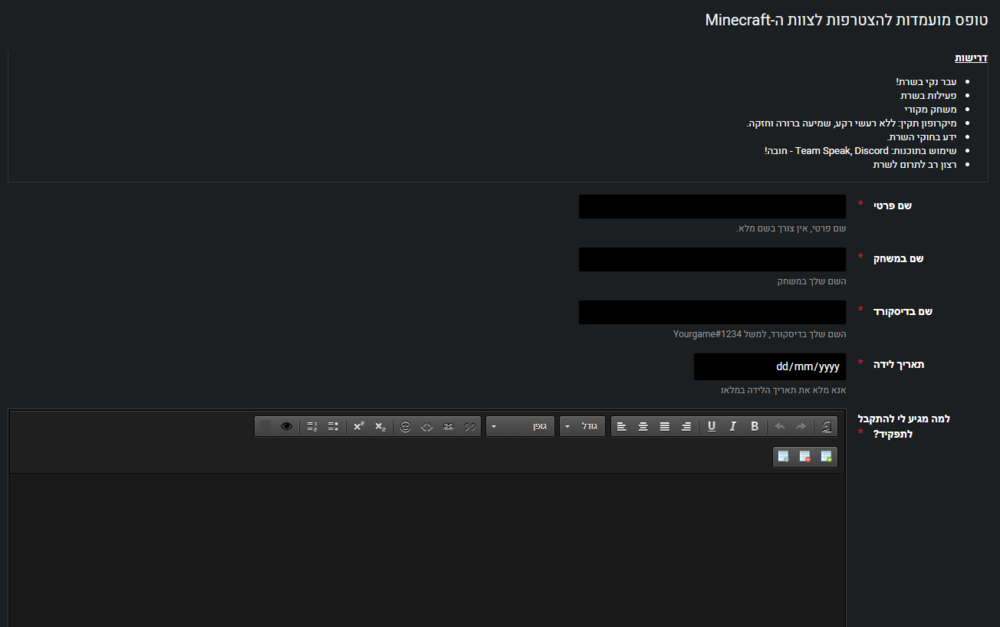
Task: Toggle justify text alignment
Action: pos(665,426)
